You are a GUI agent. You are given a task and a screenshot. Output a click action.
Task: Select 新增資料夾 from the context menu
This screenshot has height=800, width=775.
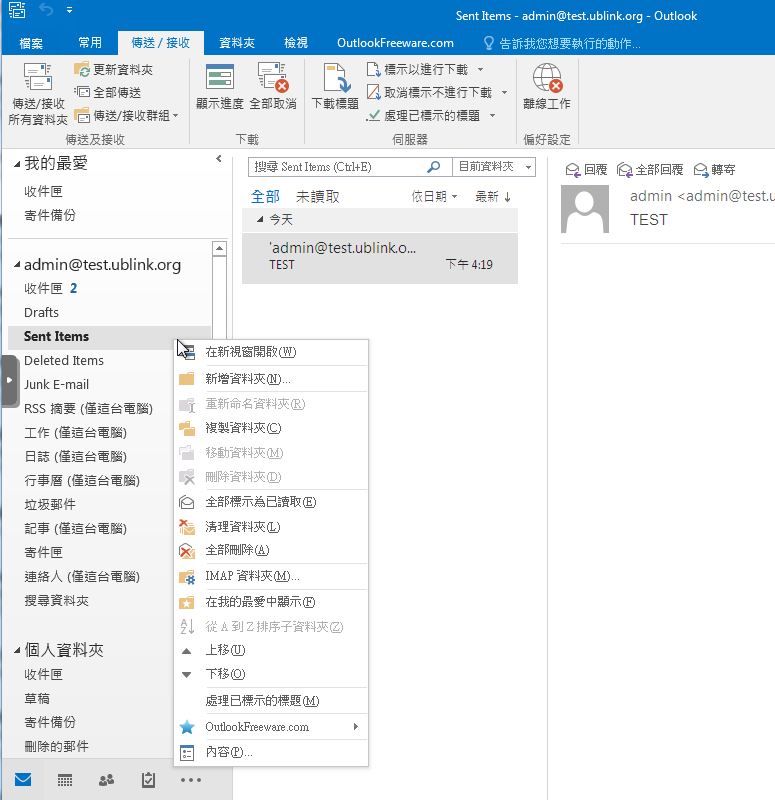[x=247, y=379]
